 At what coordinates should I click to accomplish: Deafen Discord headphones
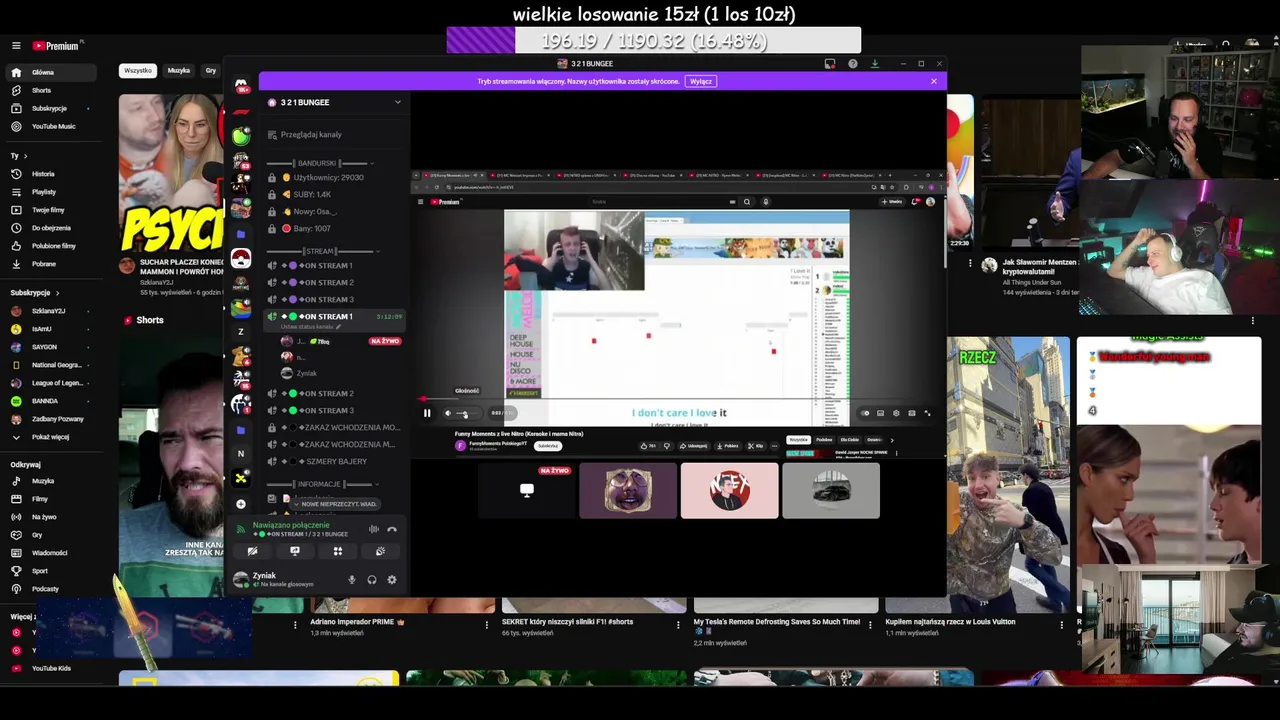[372, 579]
